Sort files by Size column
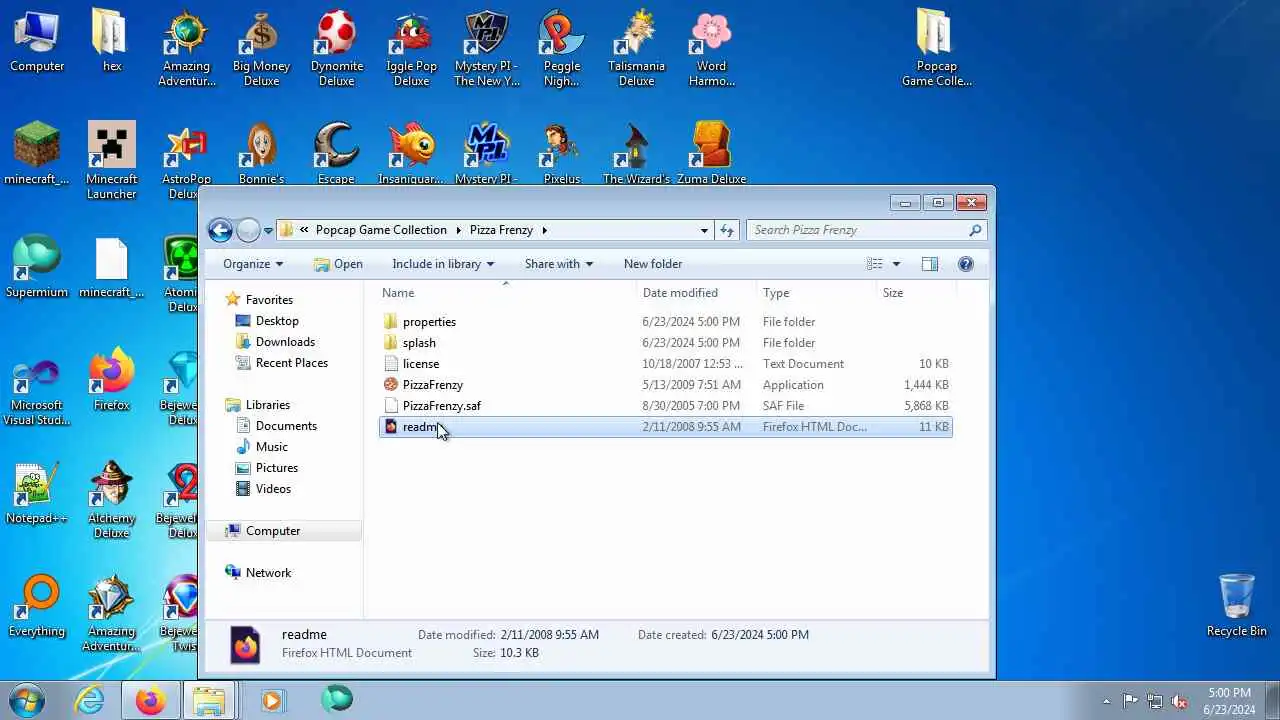The height and width of the screenshot is (720, 1280). point(915,293)
